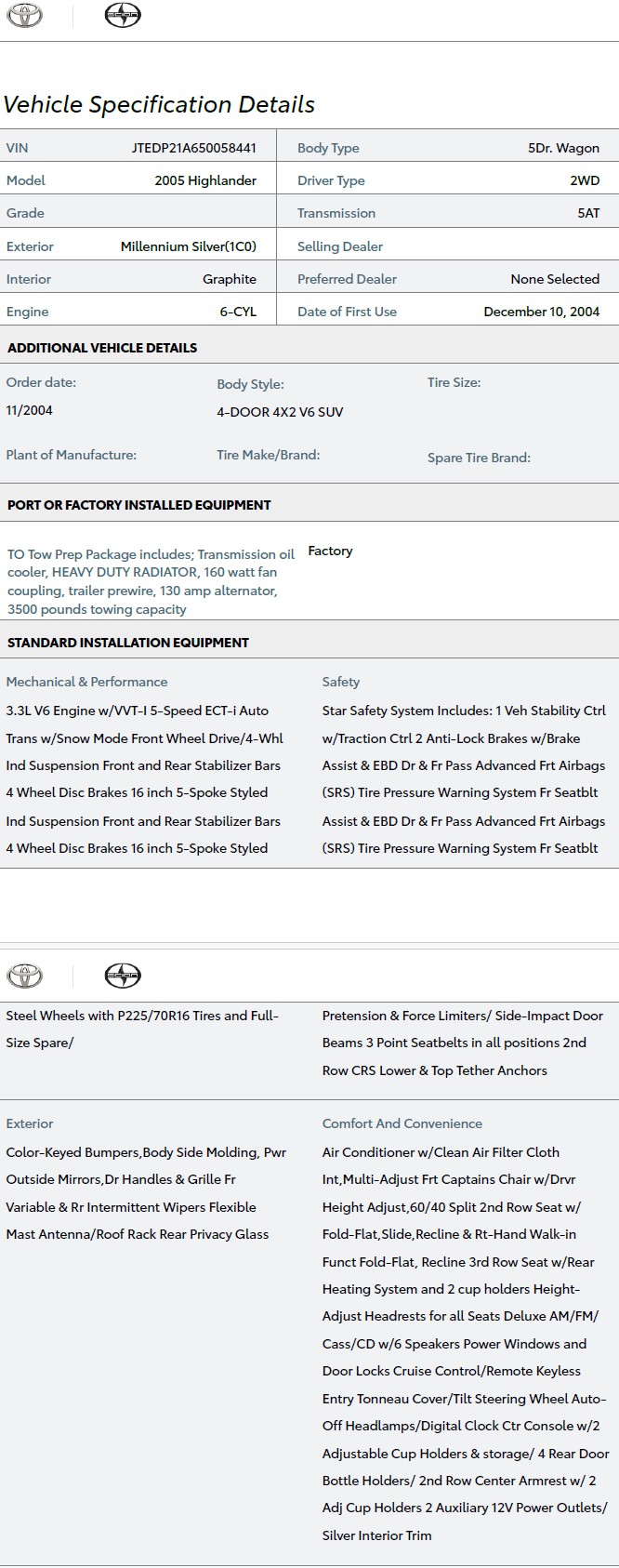619x1568 pixels.
Task: Click the ADDITIONAL VEHICLE DETAILS section header
Action: point(102,348)
